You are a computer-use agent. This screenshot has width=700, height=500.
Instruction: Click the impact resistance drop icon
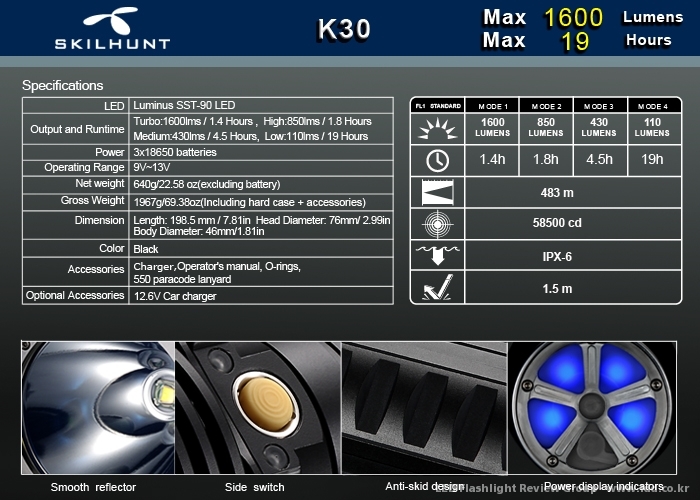tap(437, 288)
